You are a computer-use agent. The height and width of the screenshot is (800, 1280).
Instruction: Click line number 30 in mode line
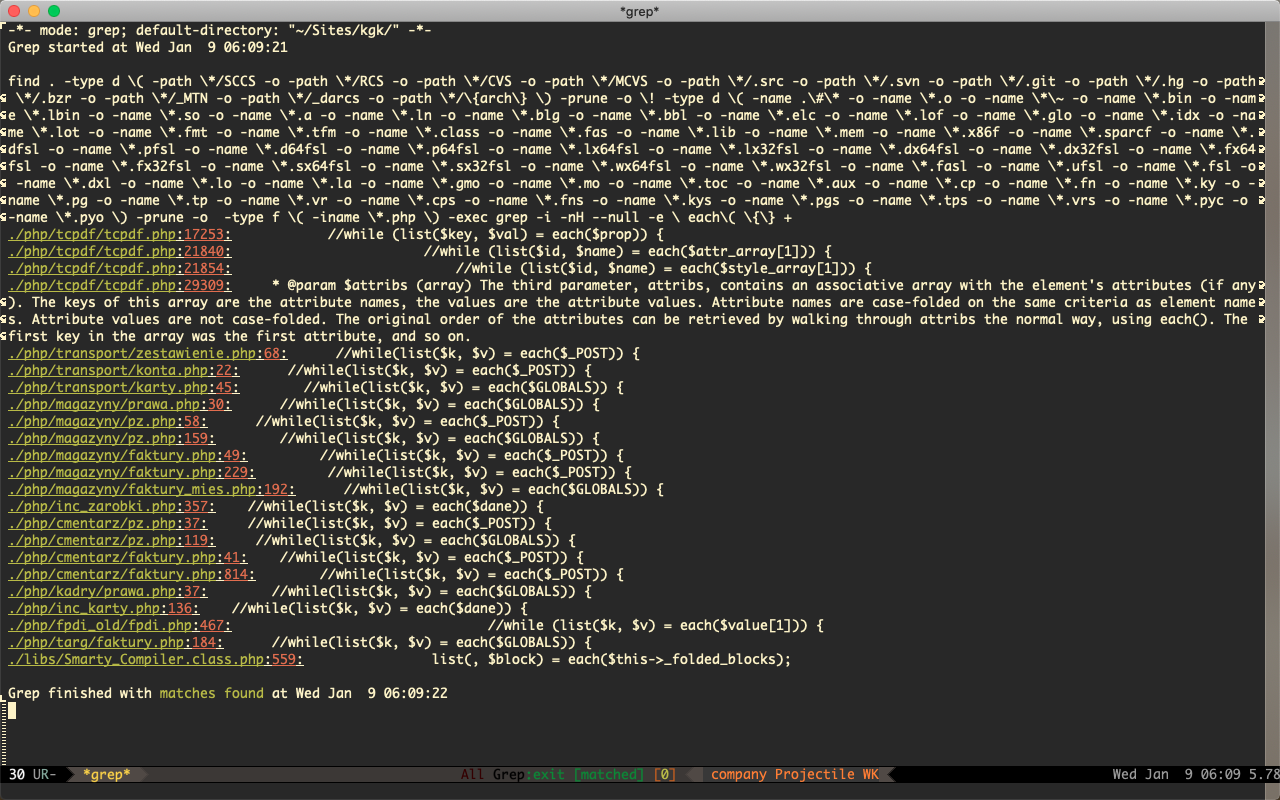pos(15,774)
